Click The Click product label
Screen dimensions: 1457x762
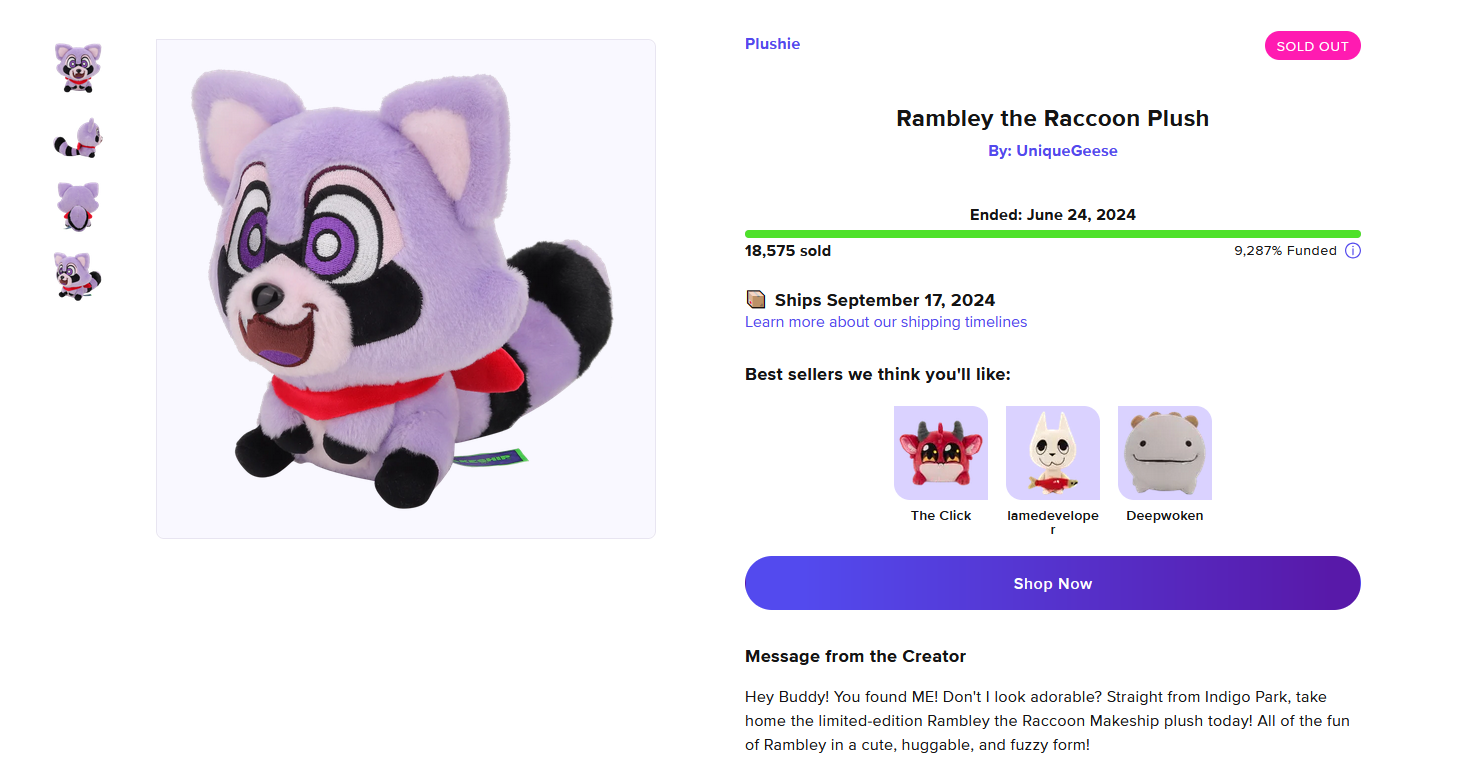coord(941,516)
